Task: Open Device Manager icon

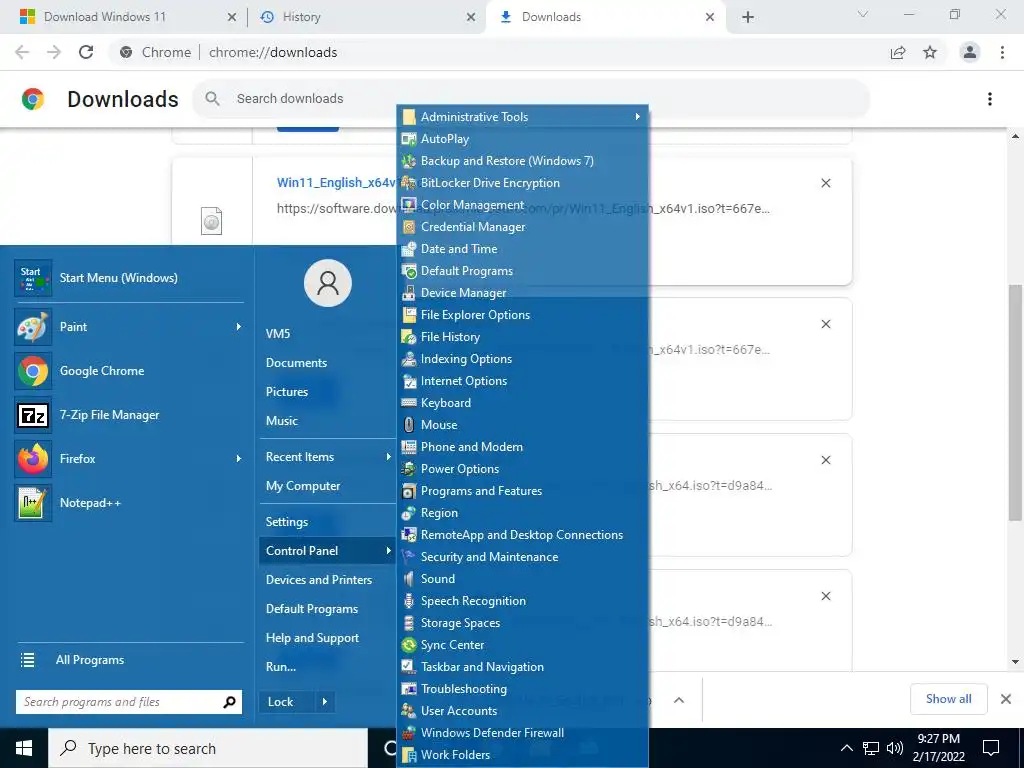Action: (409, 293)
